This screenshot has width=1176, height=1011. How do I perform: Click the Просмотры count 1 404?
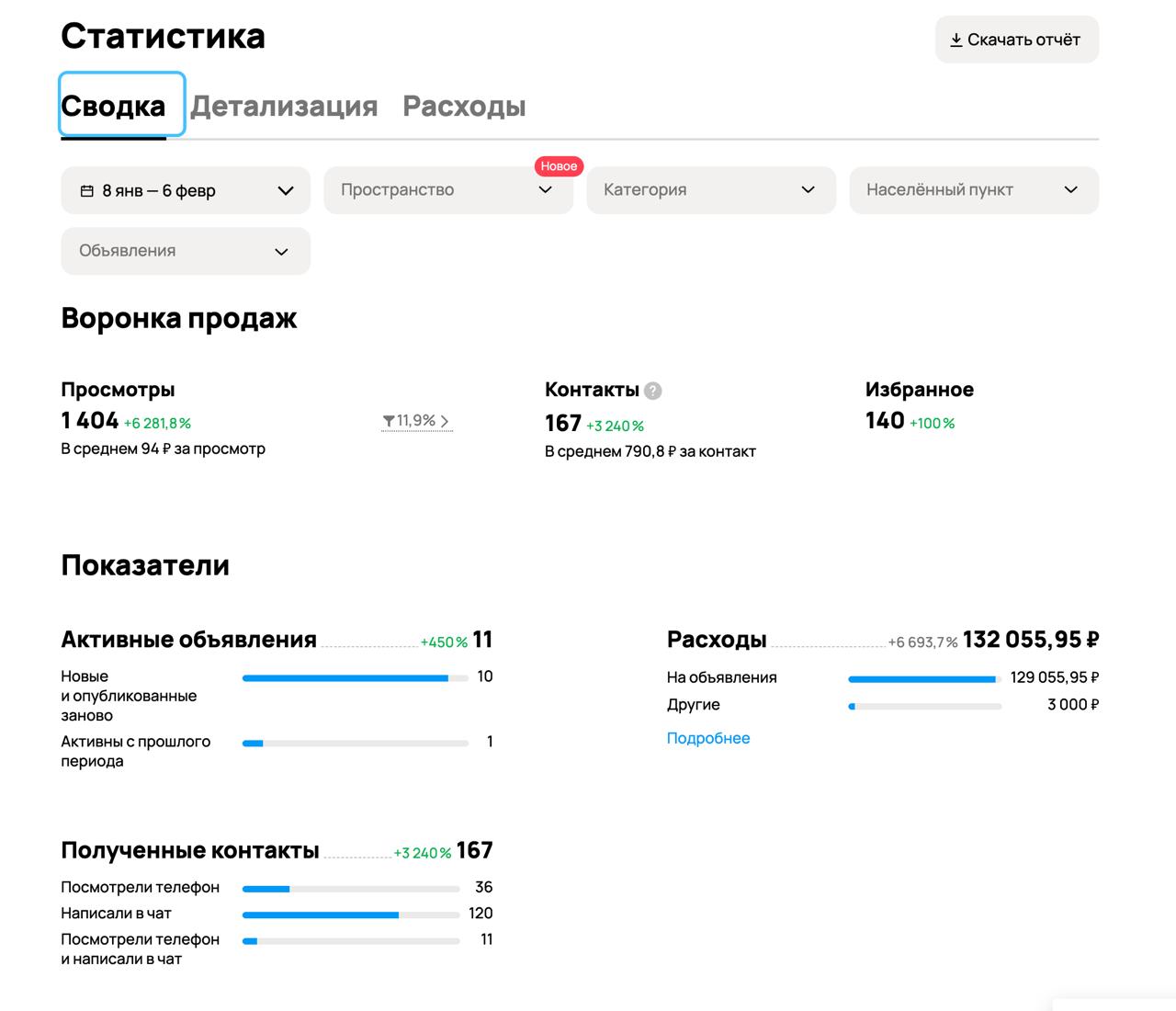[90, 421]
